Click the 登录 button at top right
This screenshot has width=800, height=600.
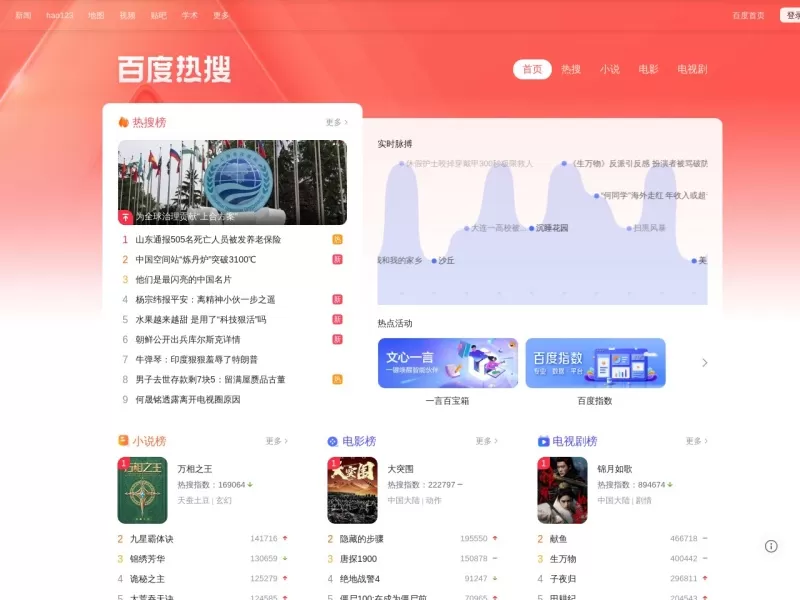click(791, 15)
